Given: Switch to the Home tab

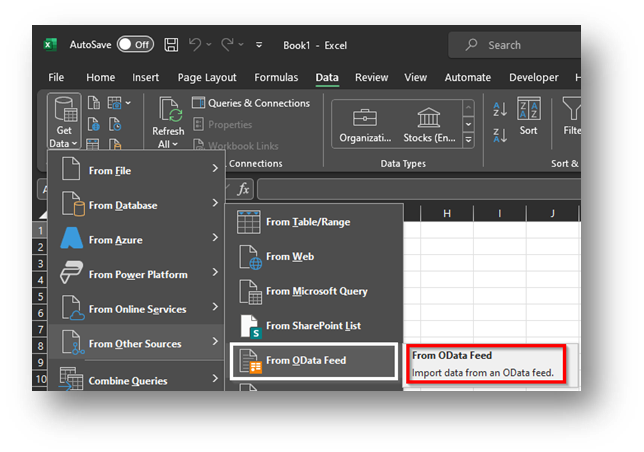Looking at the screenshot, I should click(100, 77).
